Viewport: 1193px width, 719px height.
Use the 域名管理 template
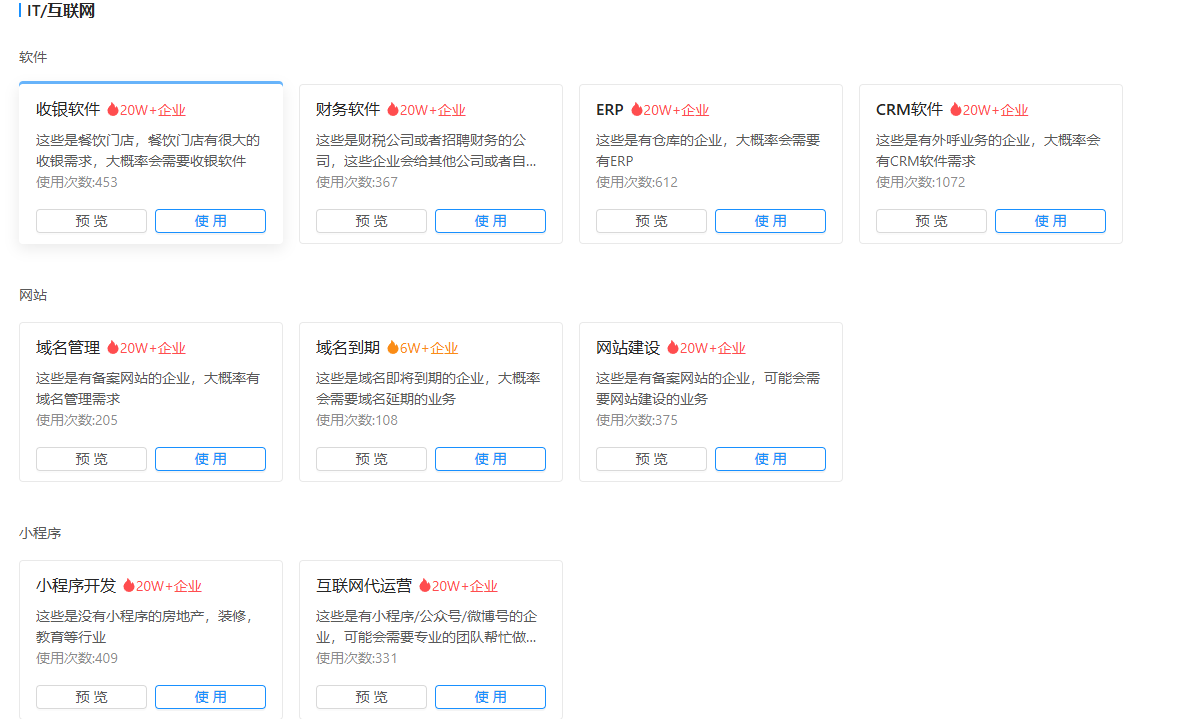tap(211, 459)
